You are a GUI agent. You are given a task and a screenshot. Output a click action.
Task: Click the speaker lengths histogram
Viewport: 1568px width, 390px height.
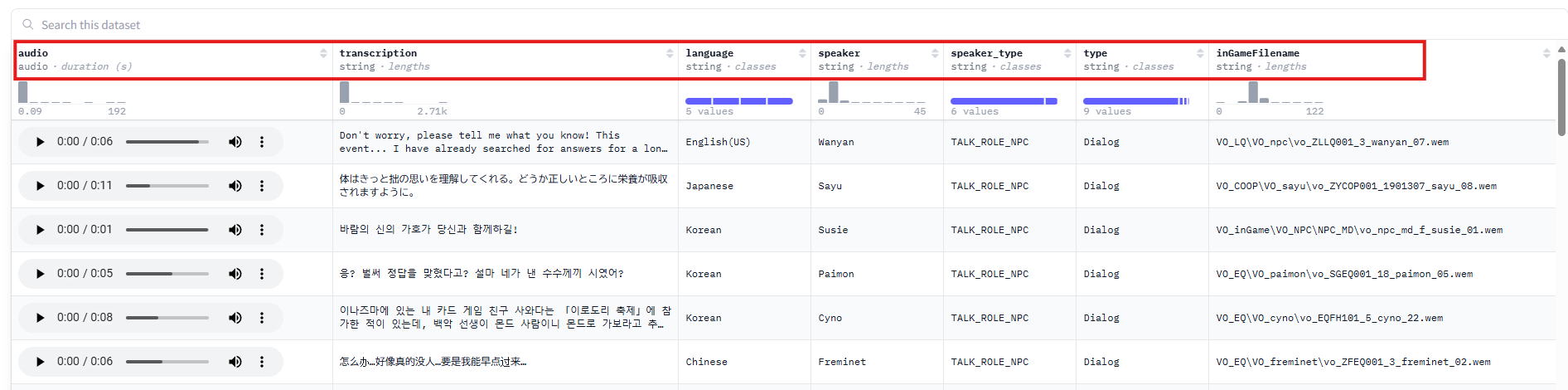pyautogui.click(x=872, y=92)
